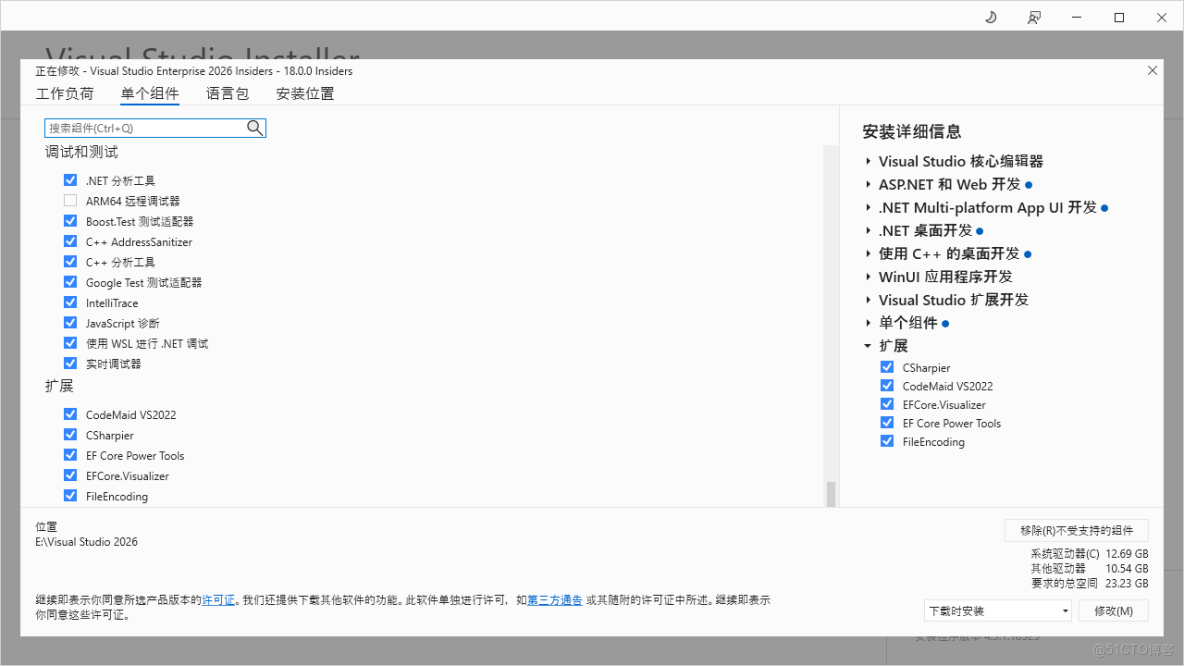Disable EF Core Power Tools
The width and height of the screenshot is (1184, 666).
click(70, 455)
